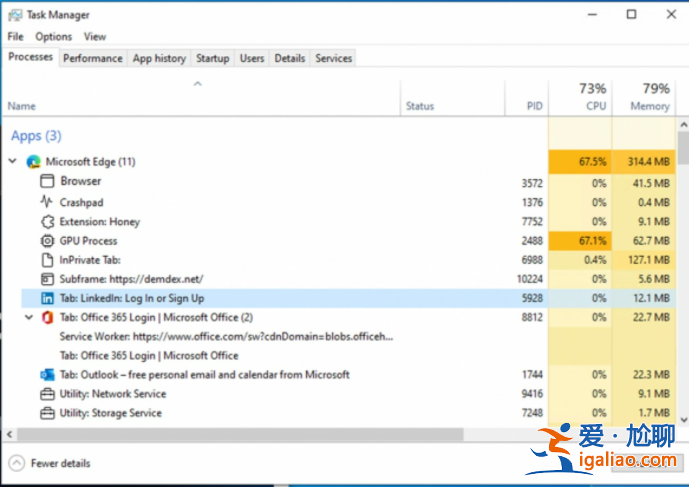Click the Utility: Network Service briefcase icon
Viewport: 689px width, 487px height.
pos(47,394)
